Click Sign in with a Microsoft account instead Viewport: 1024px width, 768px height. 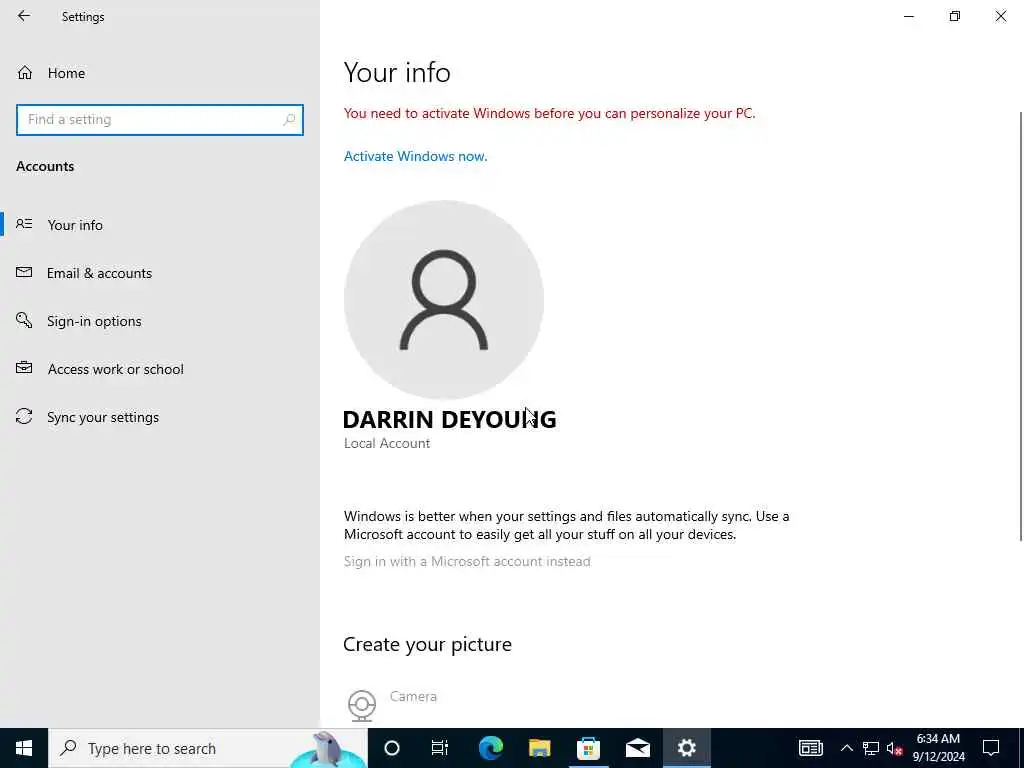(467, 562)
